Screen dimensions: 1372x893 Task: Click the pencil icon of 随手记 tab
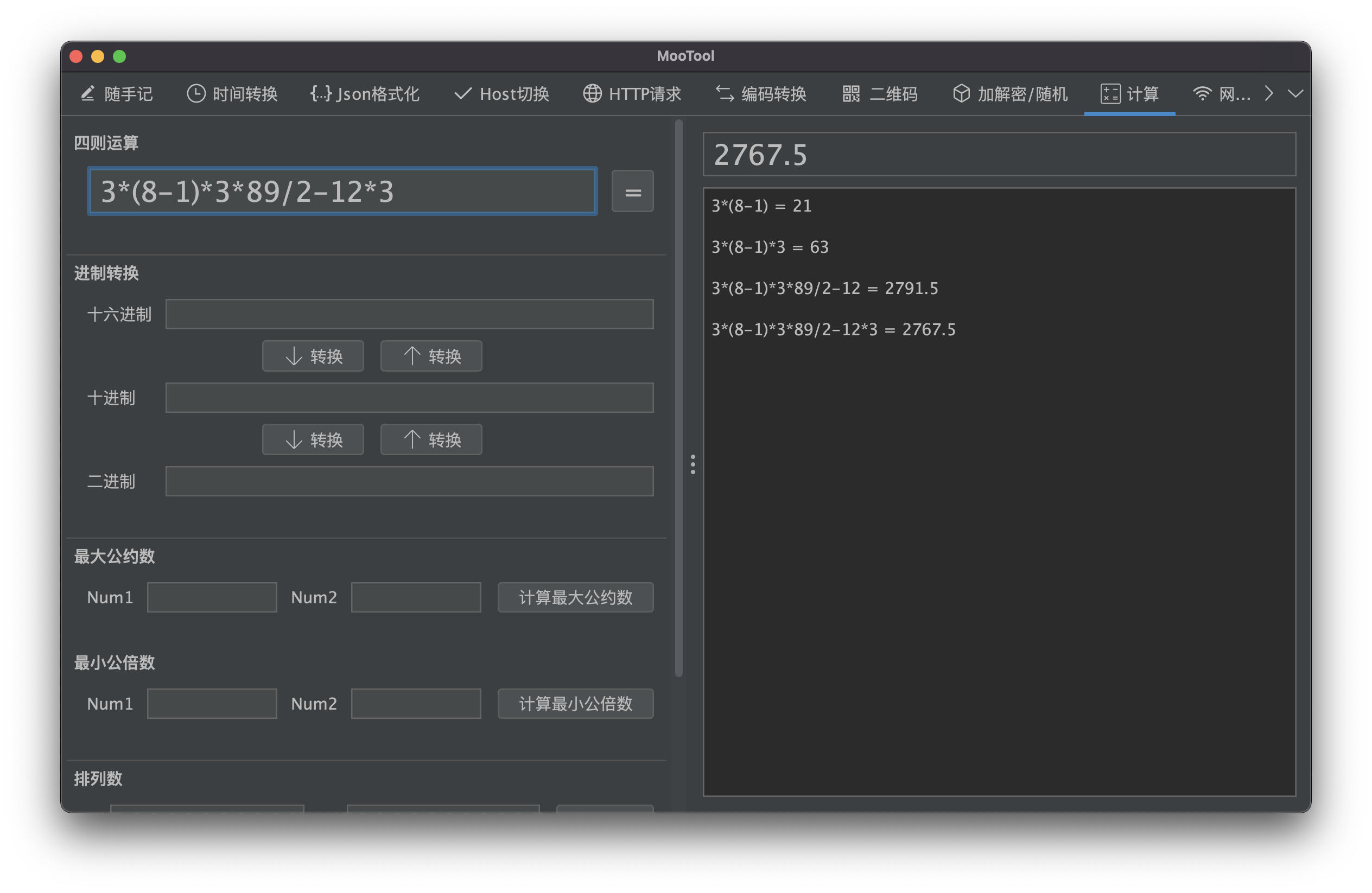pos(87,93)
